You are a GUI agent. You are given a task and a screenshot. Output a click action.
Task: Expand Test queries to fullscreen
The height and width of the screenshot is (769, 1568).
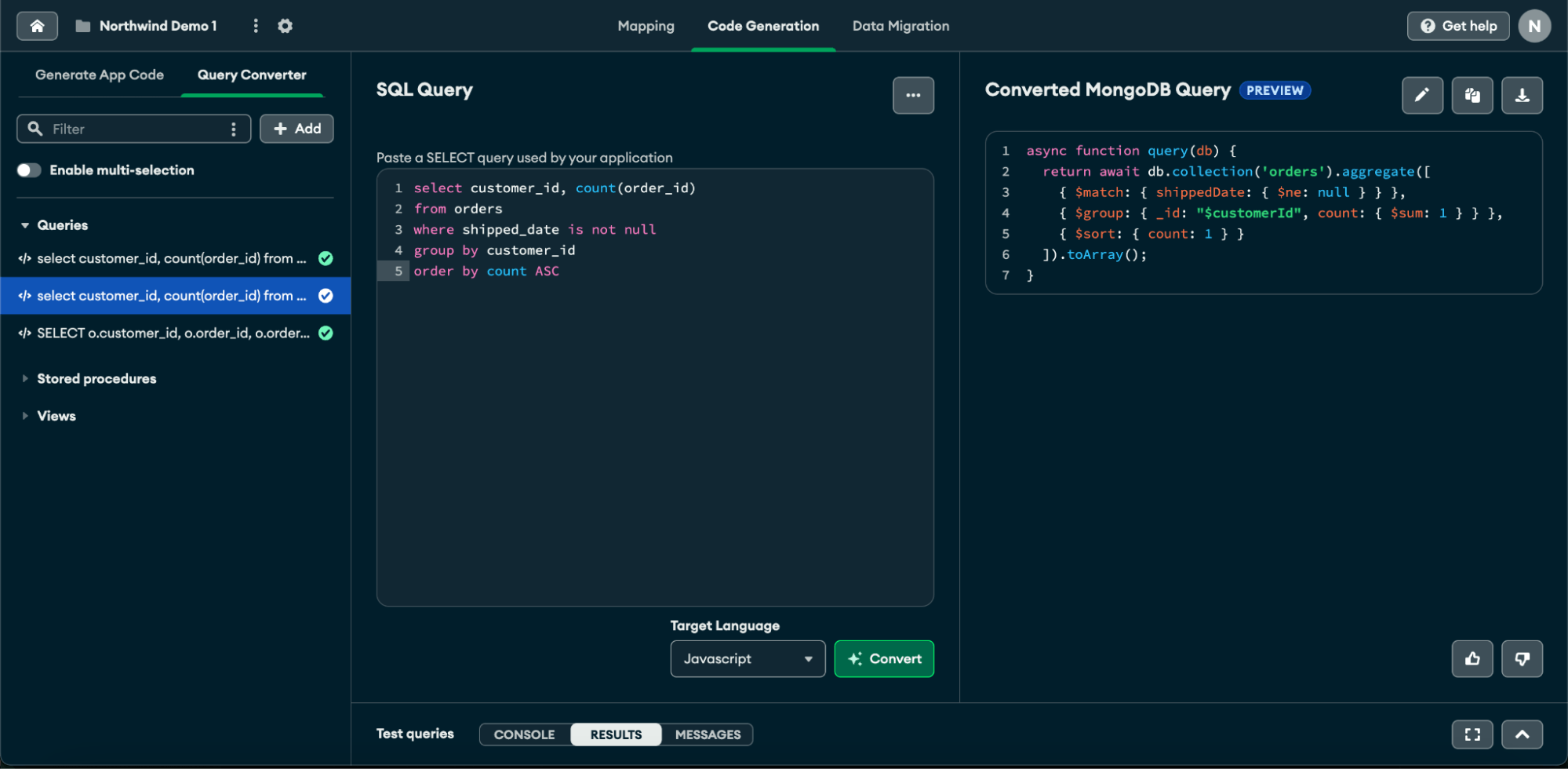click(x=1472, y=734)
